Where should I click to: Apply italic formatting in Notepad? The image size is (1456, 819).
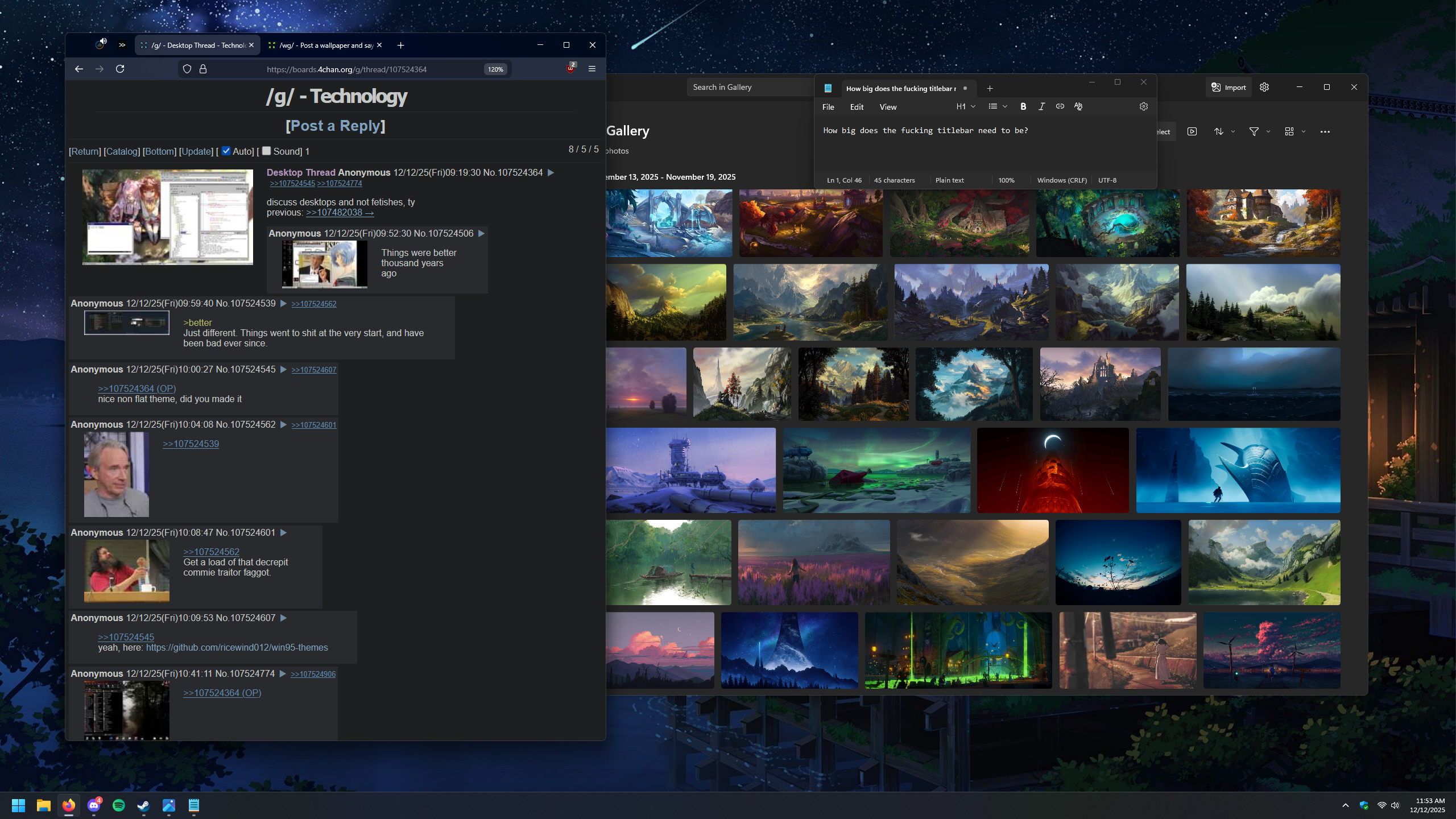[x=1041, y=106]
